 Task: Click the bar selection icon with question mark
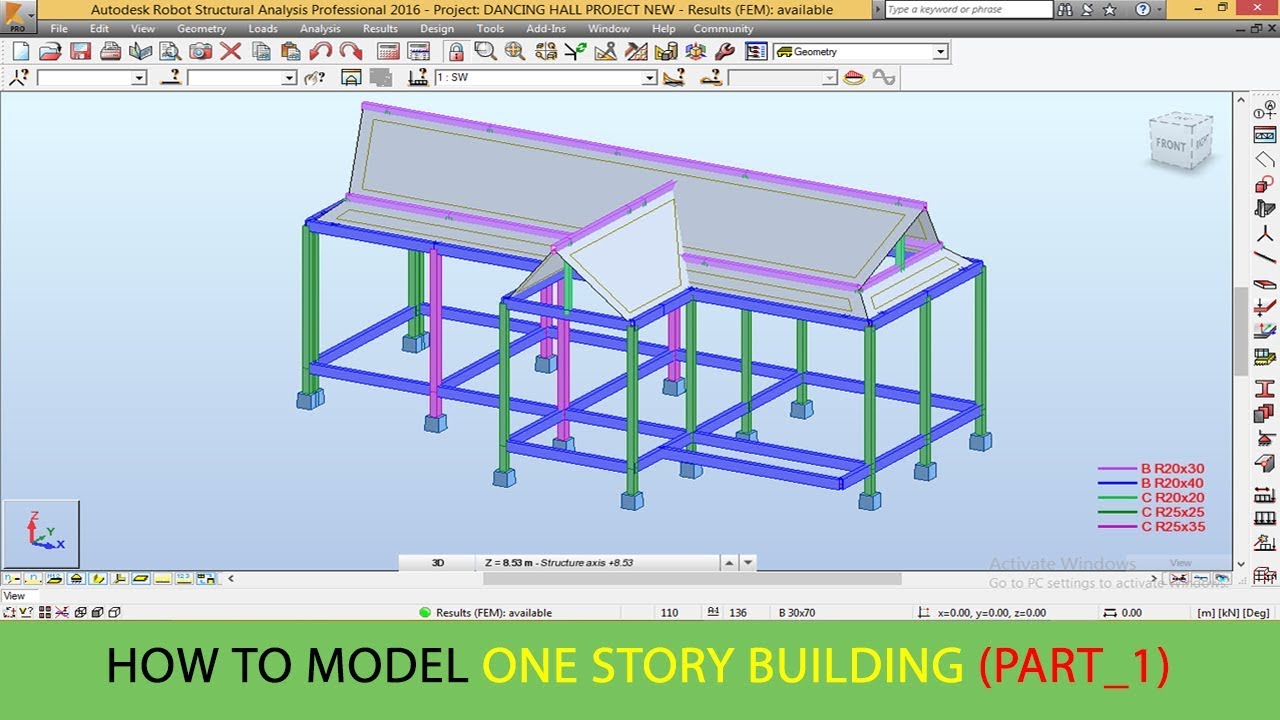tap(172, 77)
